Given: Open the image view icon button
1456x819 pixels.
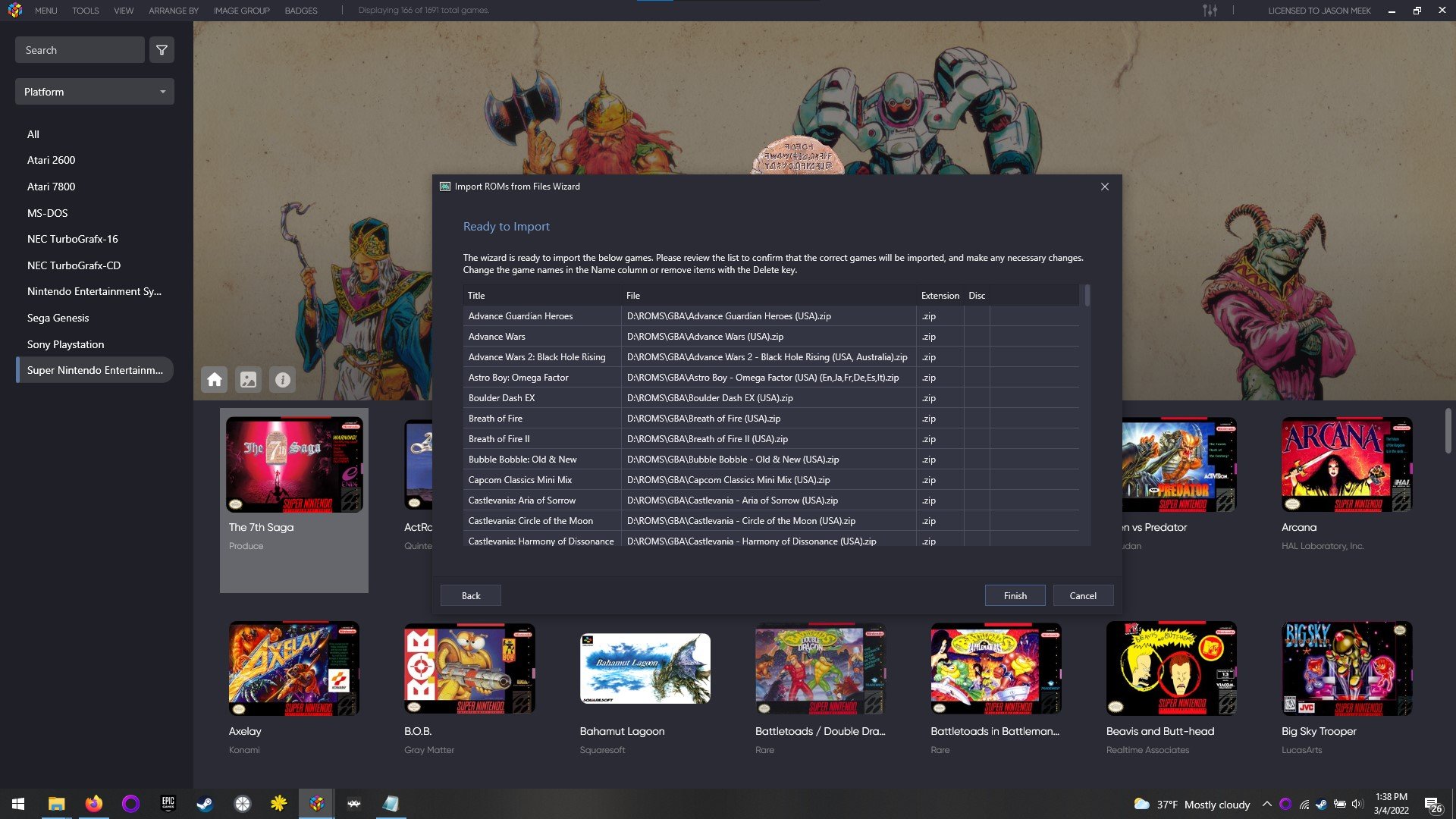Looking at the screenshot, I should [x=249, y=380].
